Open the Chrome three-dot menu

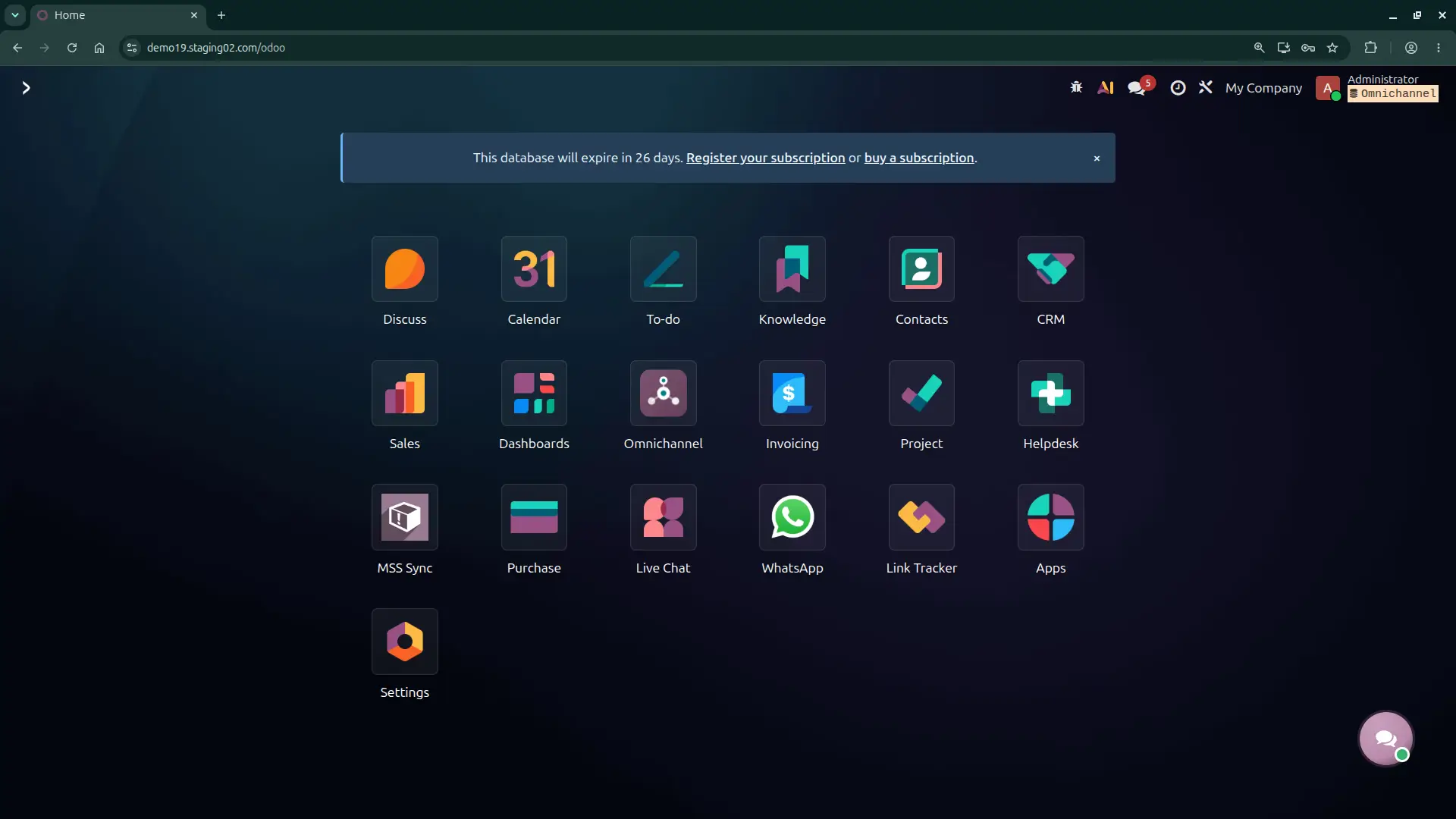click(x=1439, y=48)
